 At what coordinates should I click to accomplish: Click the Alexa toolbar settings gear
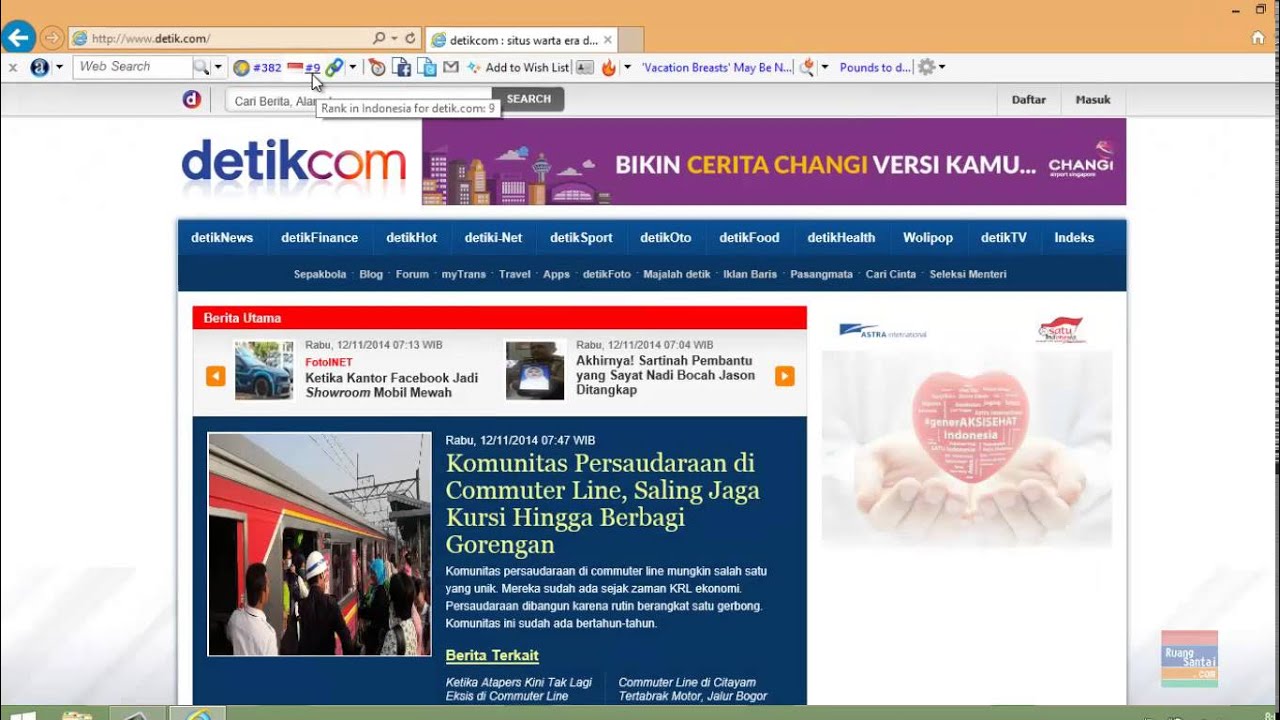[926, 67]
